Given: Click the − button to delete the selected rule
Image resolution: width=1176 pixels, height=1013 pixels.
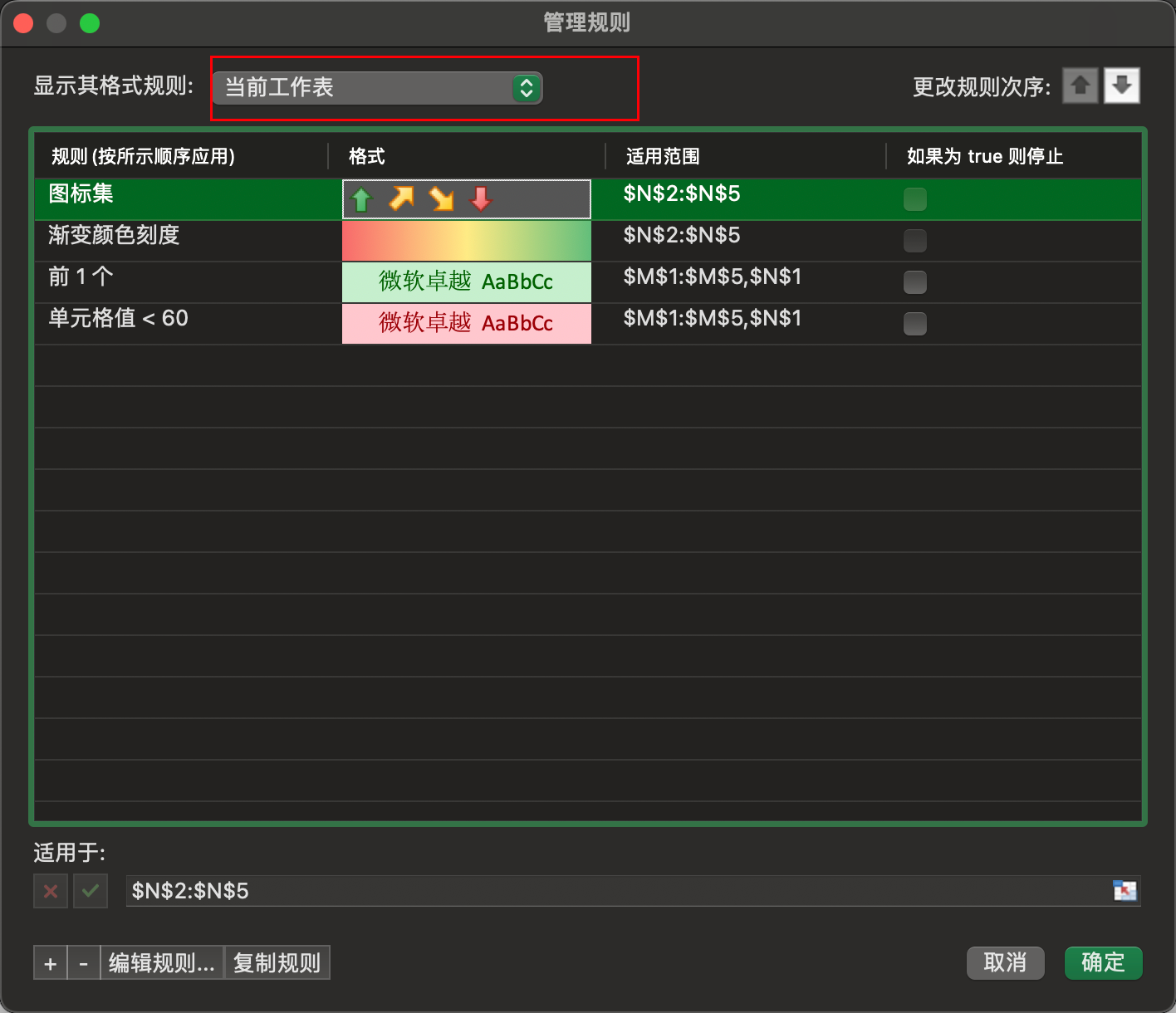Looking at the screenshot, I should 83,962.
